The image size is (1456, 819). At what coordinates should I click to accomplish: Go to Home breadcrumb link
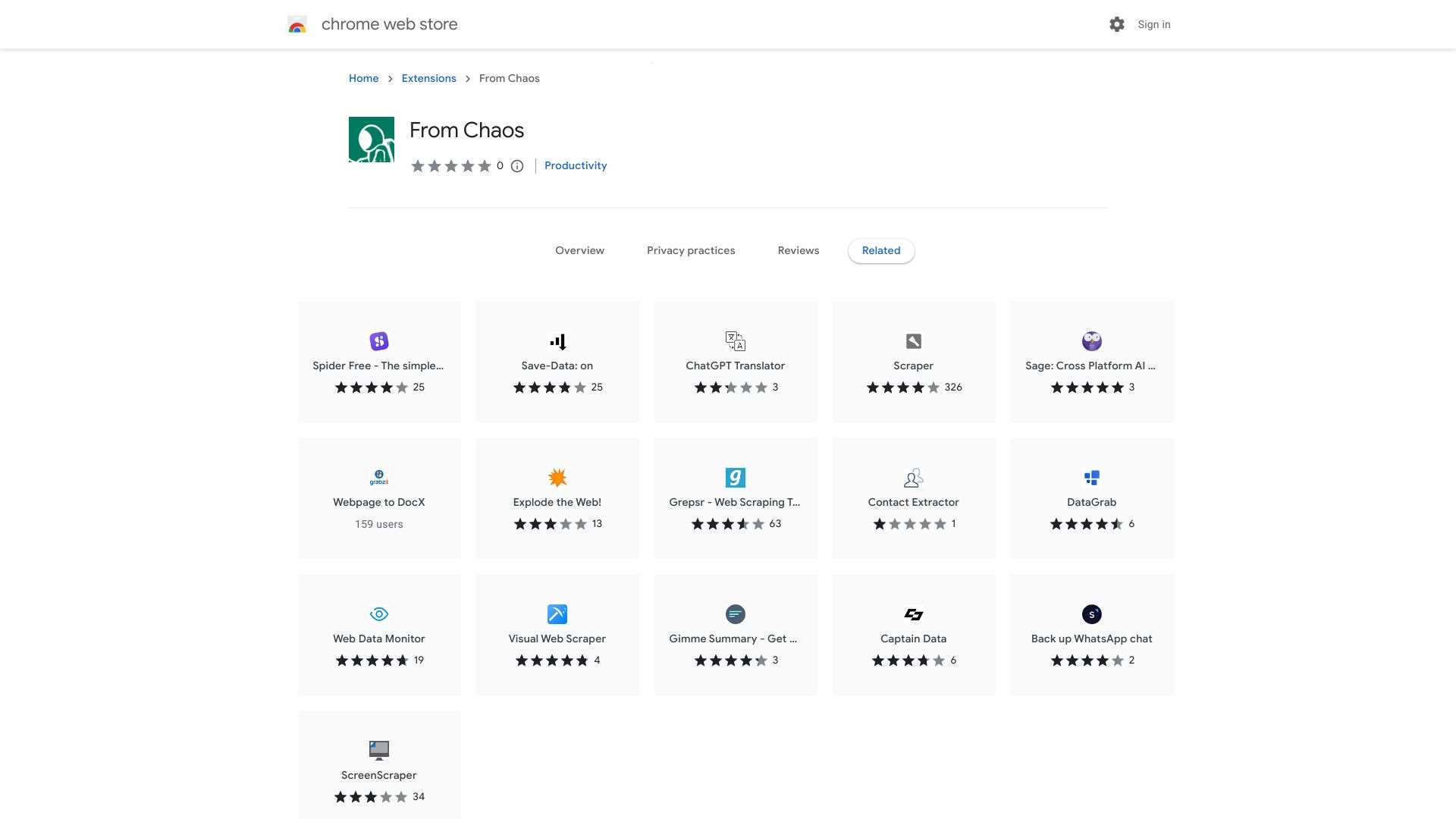[x=363, y=79]
